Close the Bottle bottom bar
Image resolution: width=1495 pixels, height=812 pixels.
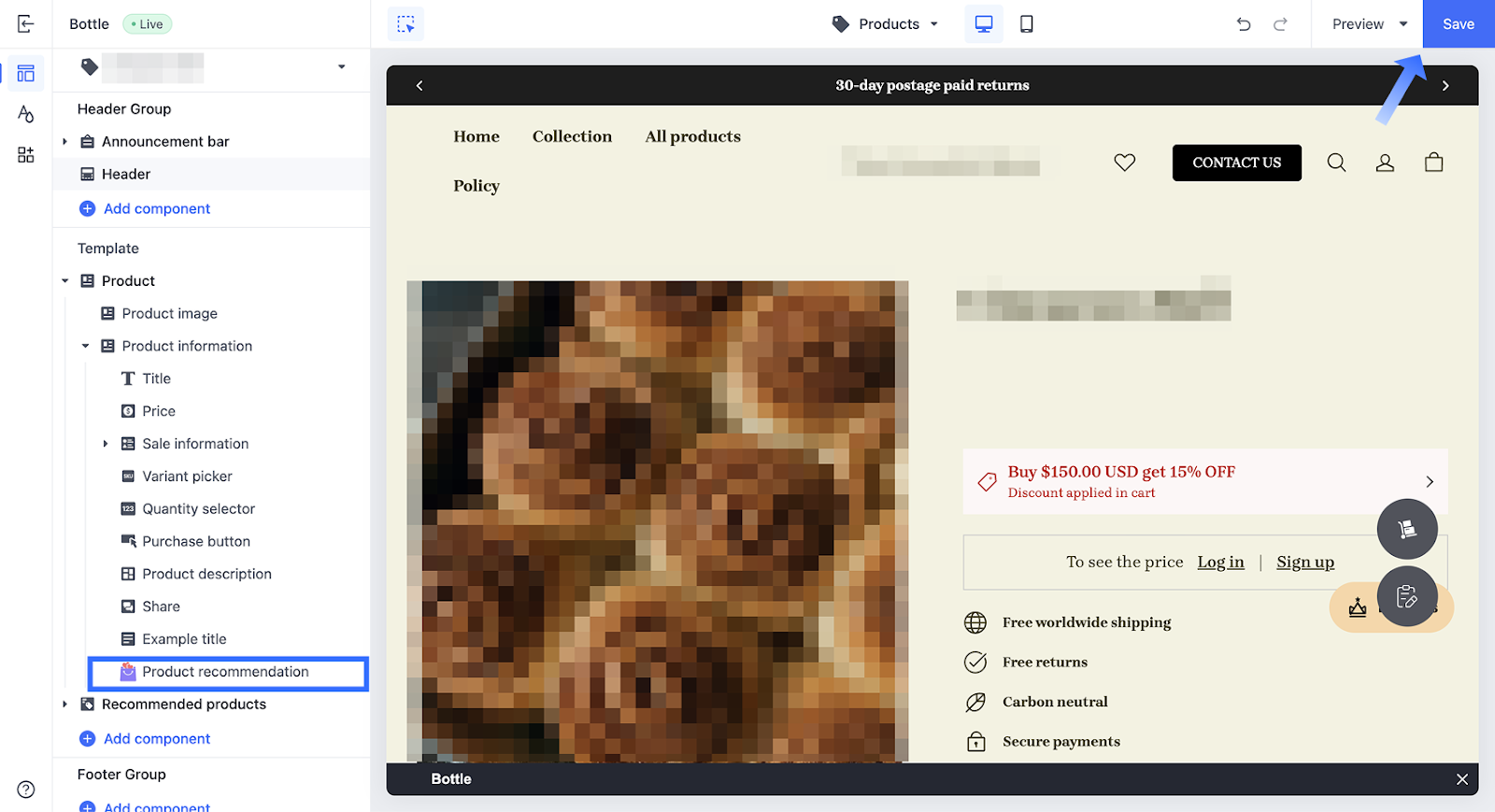coord(1462,779)
